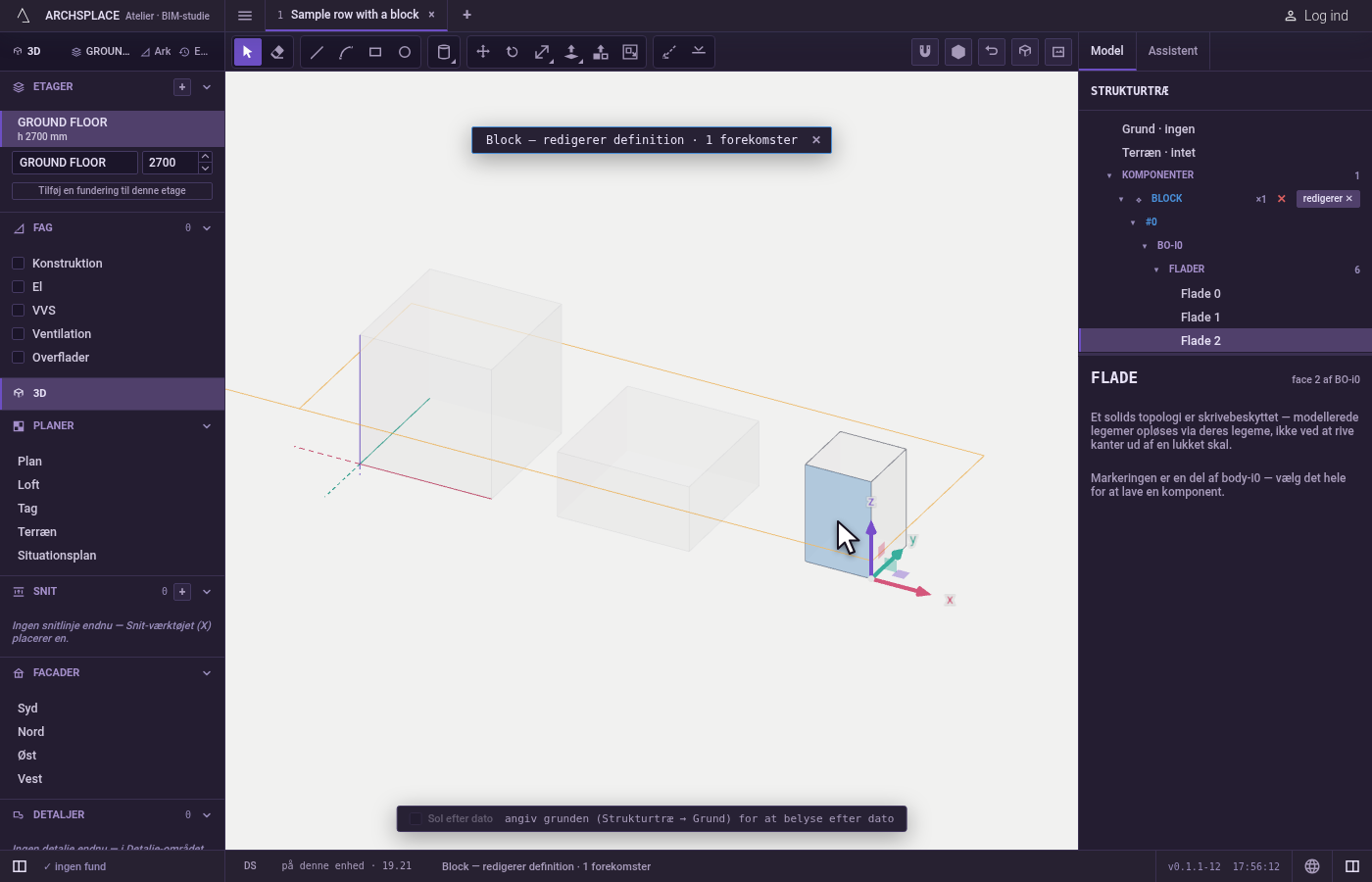This screenshot has height=882, width=1372.
Task: Click the floor name input field
Action: (74, 163)
